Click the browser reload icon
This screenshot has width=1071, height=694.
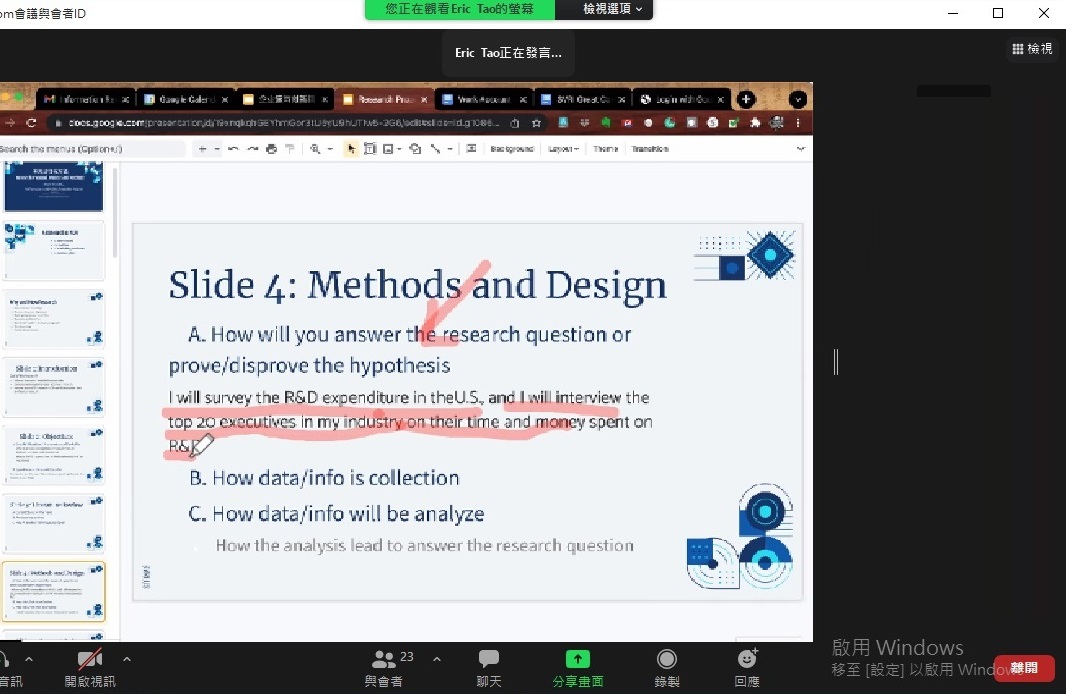pyautogui.click(x=32, y=123)
